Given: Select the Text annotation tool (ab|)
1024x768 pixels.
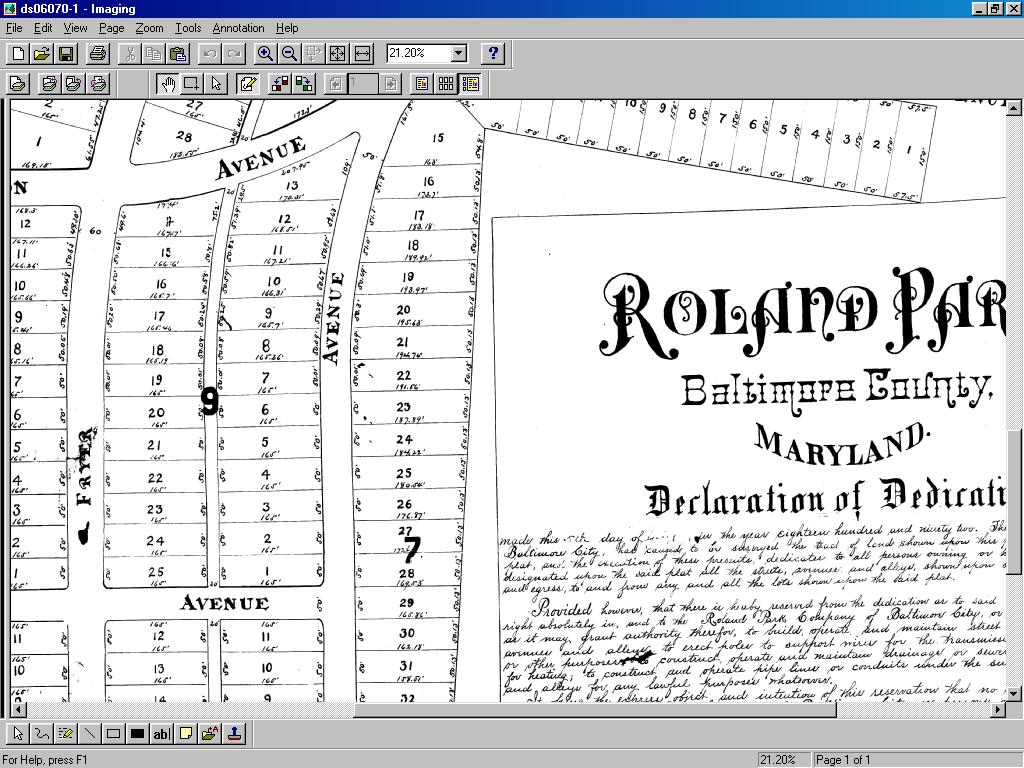Looking at the screenshot, I should point(161,734).
